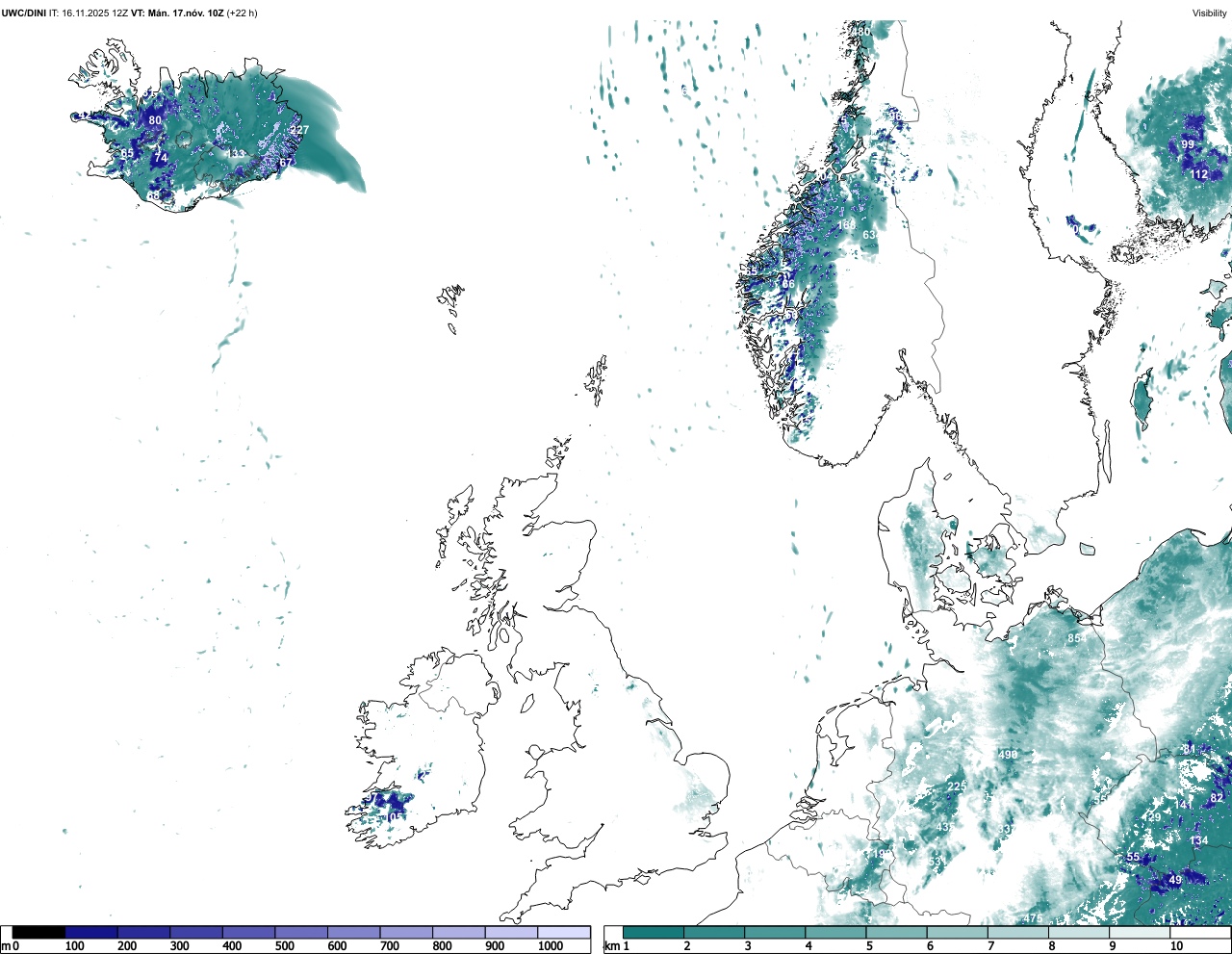Click the 100 m dark navy legend swatch

tap(91, 932)
